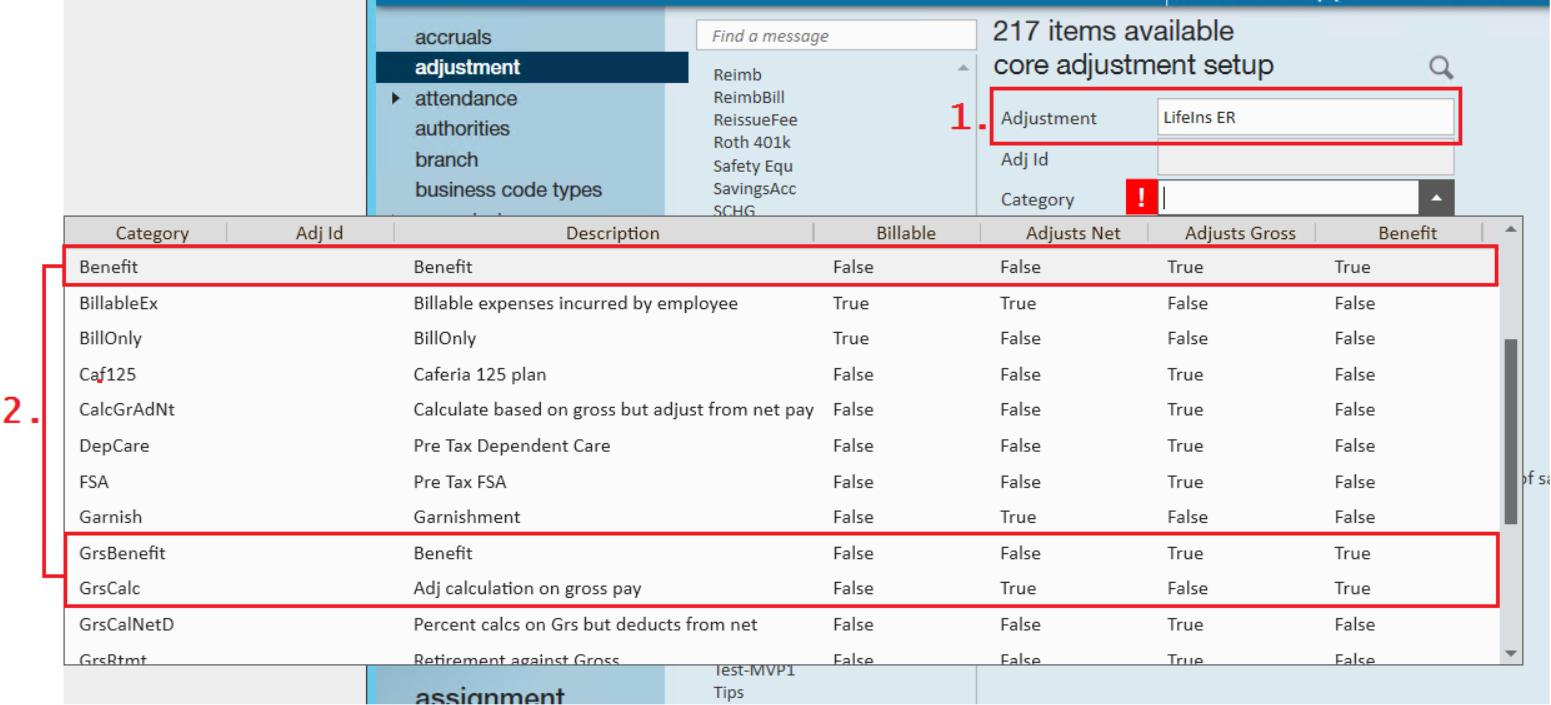1551x705 pixels.
Task: Choose the FSA category row
Action: [x=782, y=481]
